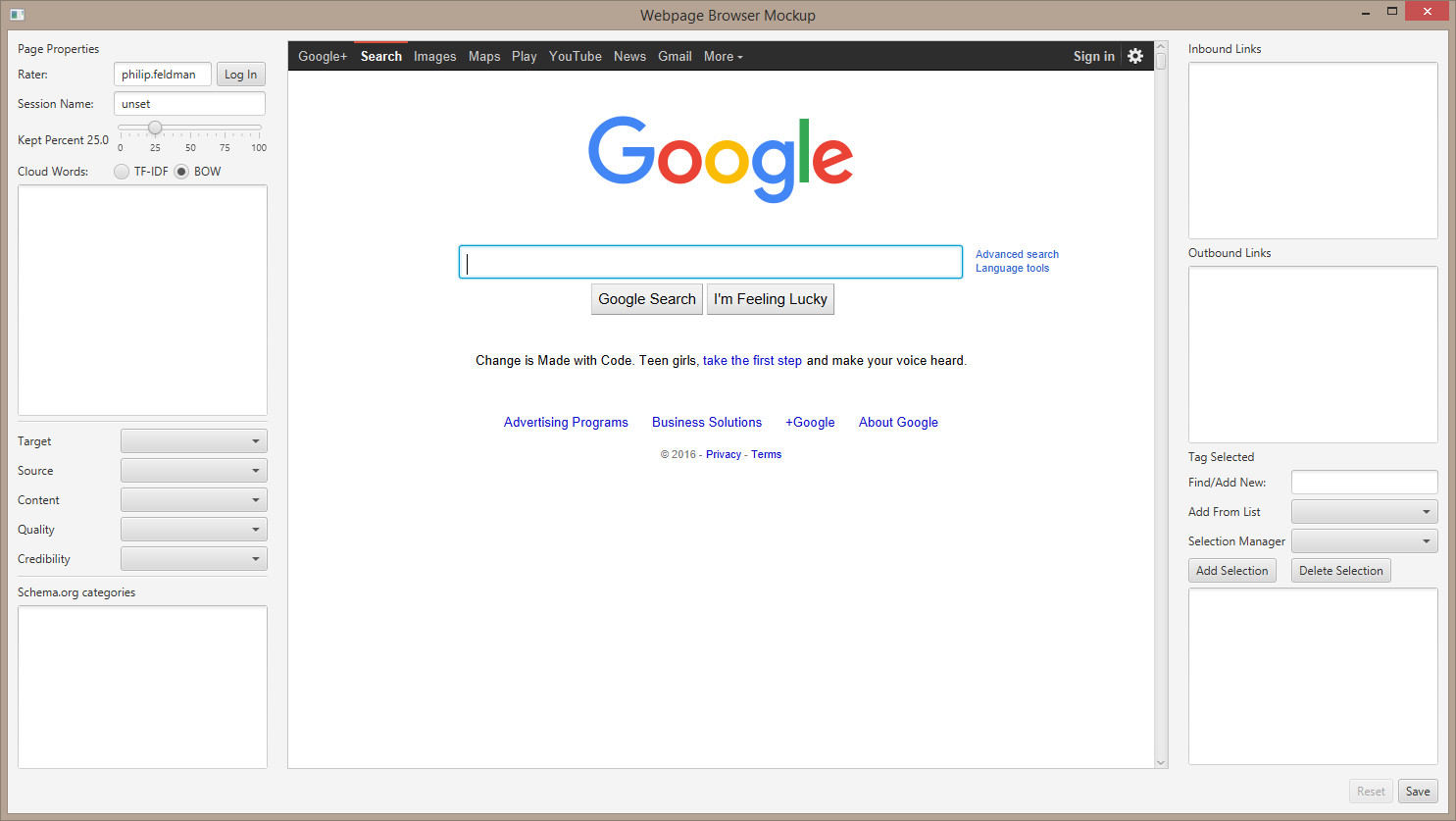
Task: Go to YouTube from the Google bar
Action: (576, 57)
